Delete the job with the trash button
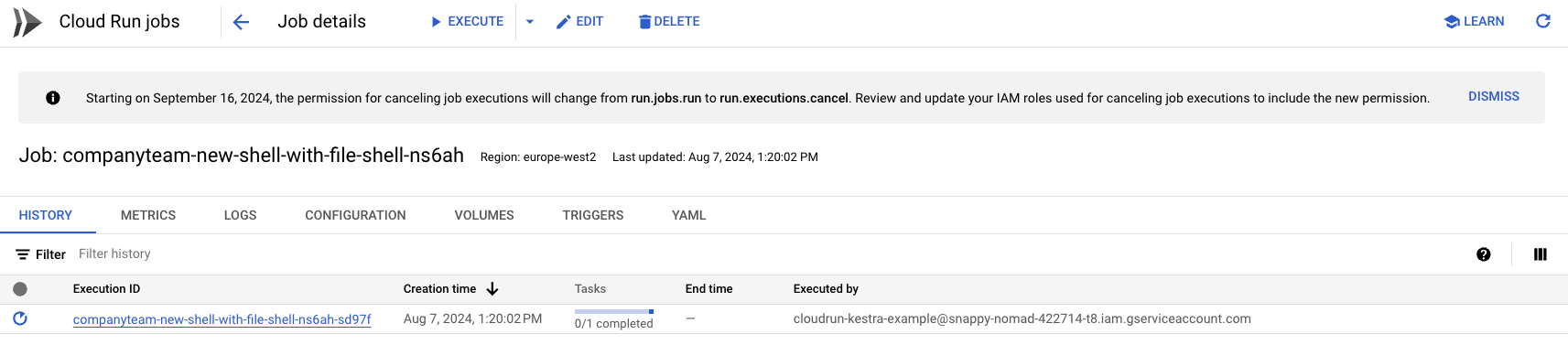The image size is (1568, 345). pos(669,22)
